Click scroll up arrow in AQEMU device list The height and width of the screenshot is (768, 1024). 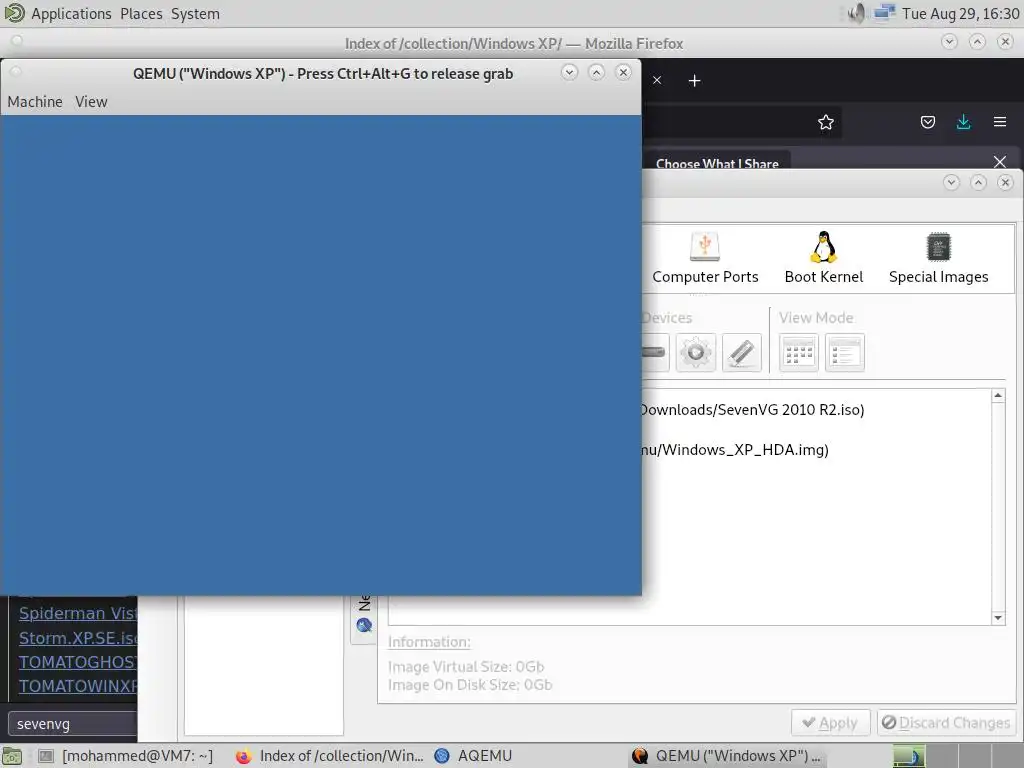tap(998, 396)
